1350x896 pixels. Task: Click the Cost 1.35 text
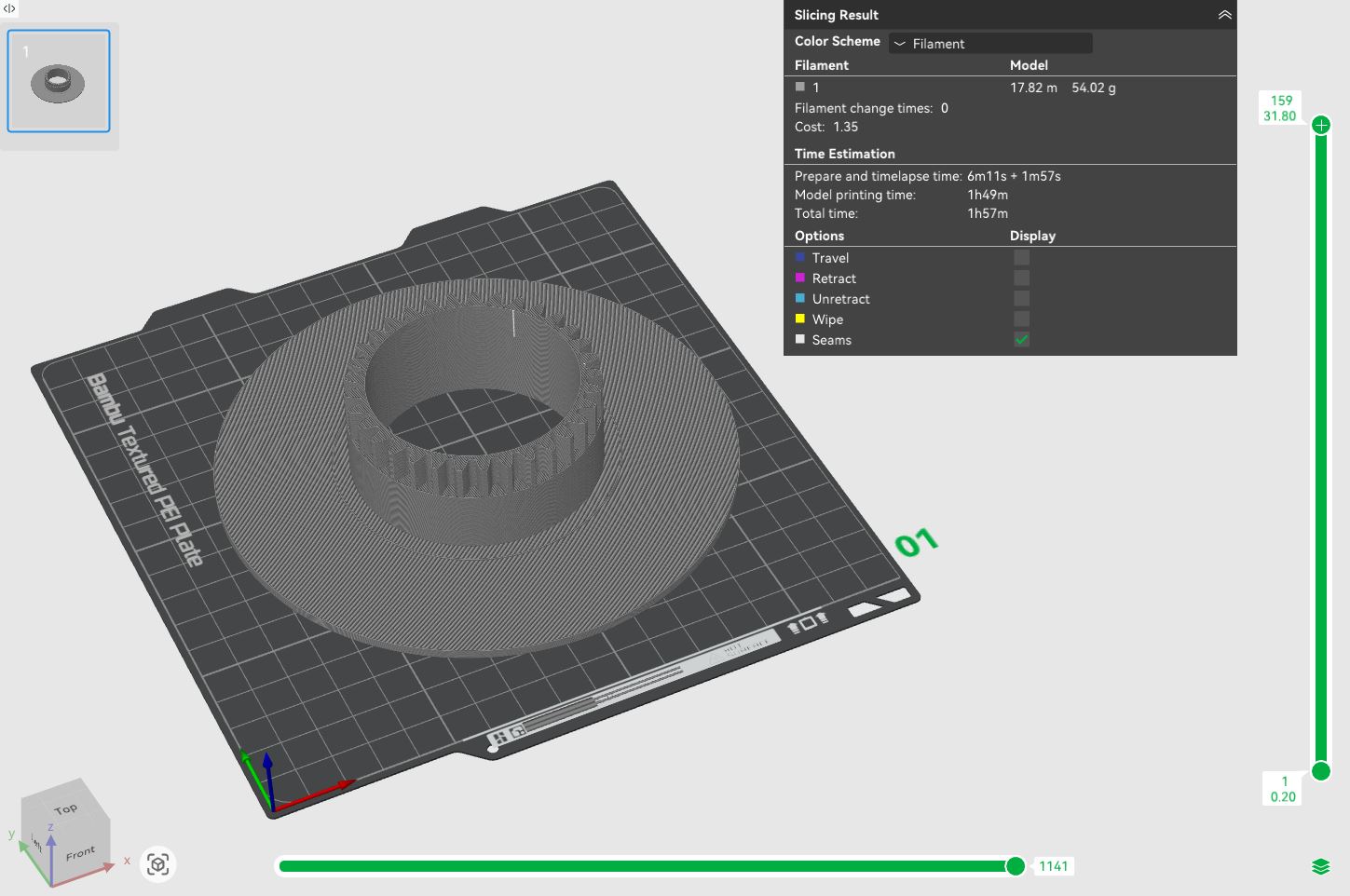pos(826,127)
